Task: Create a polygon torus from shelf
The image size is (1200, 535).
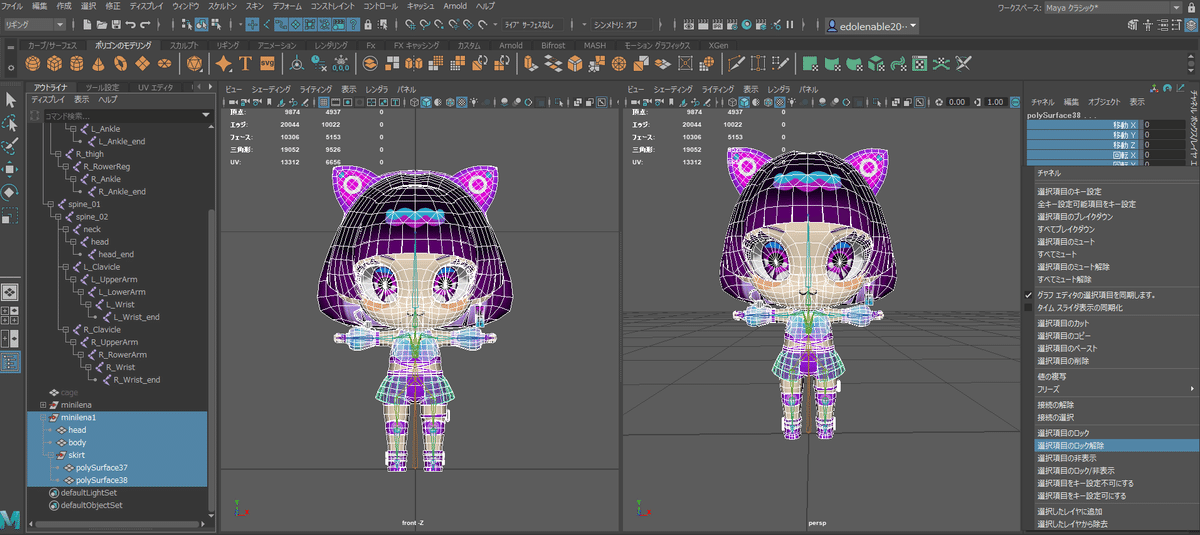Action: tap(121, 64)
